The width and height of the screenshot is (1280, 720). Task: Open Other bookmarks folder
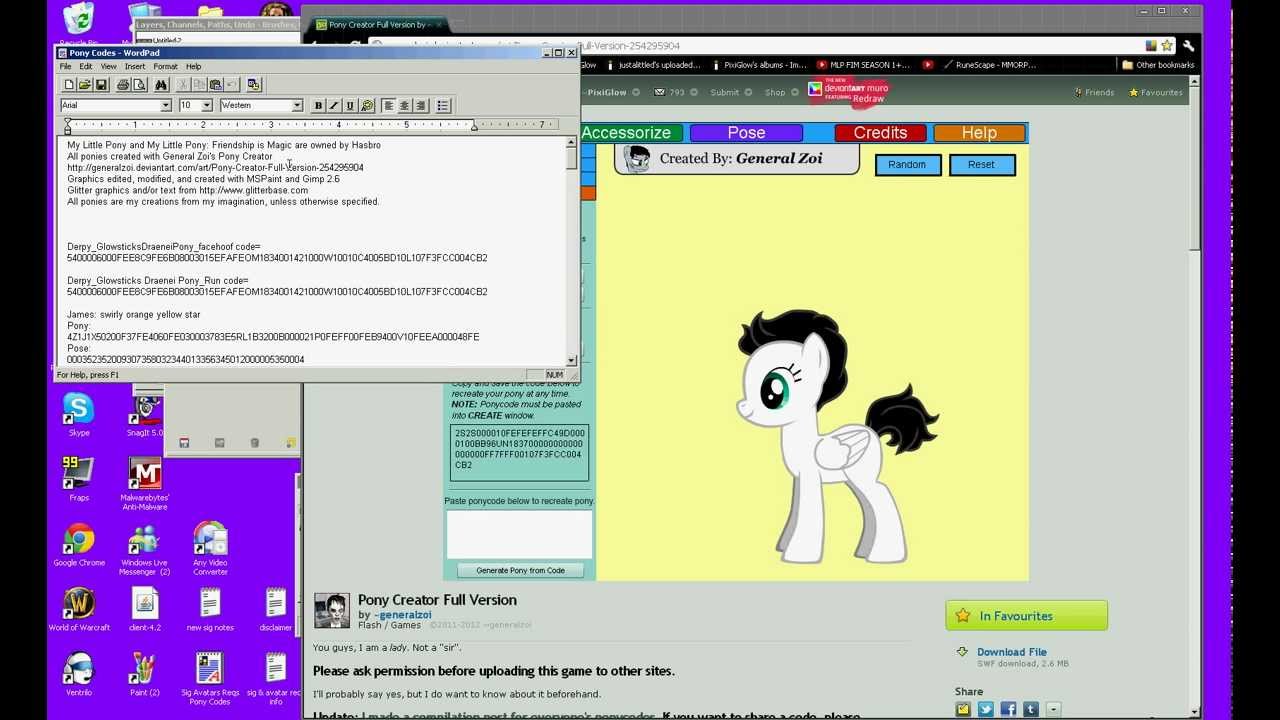pos(1158,65)
